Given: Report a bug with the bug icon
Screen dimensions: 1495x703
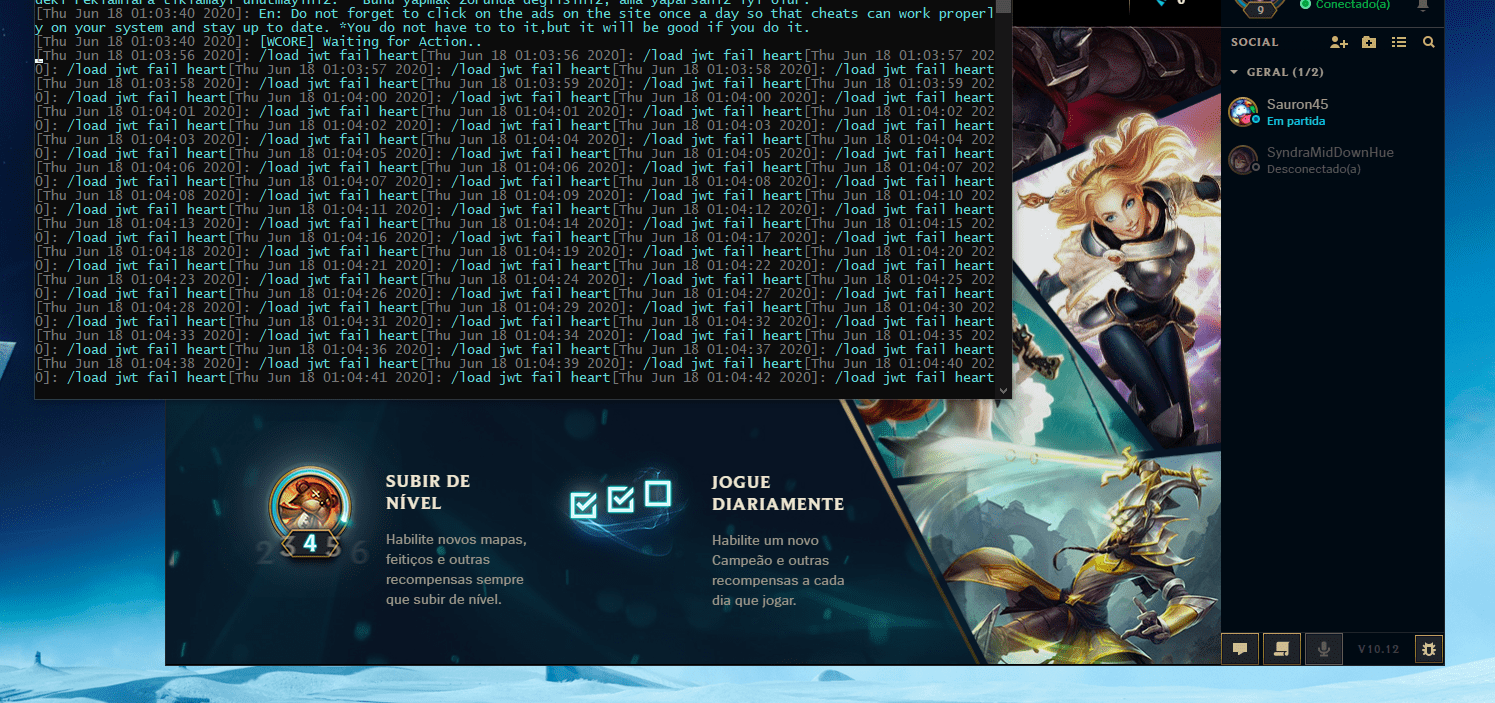Looking at the screenshot, I should [x=1429, y=649].
